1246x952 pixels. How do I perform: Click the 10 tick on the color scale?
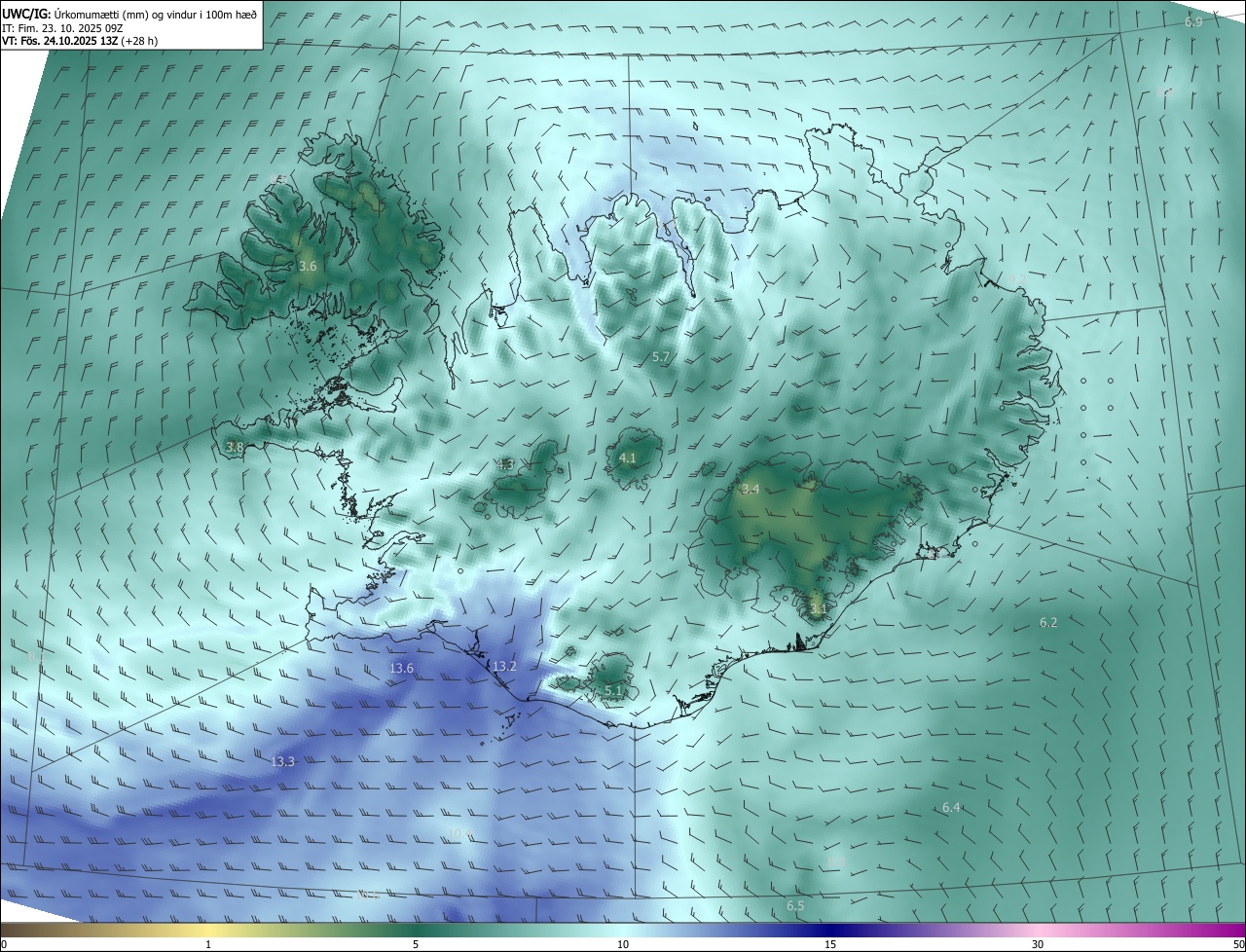tap(623, 944)
